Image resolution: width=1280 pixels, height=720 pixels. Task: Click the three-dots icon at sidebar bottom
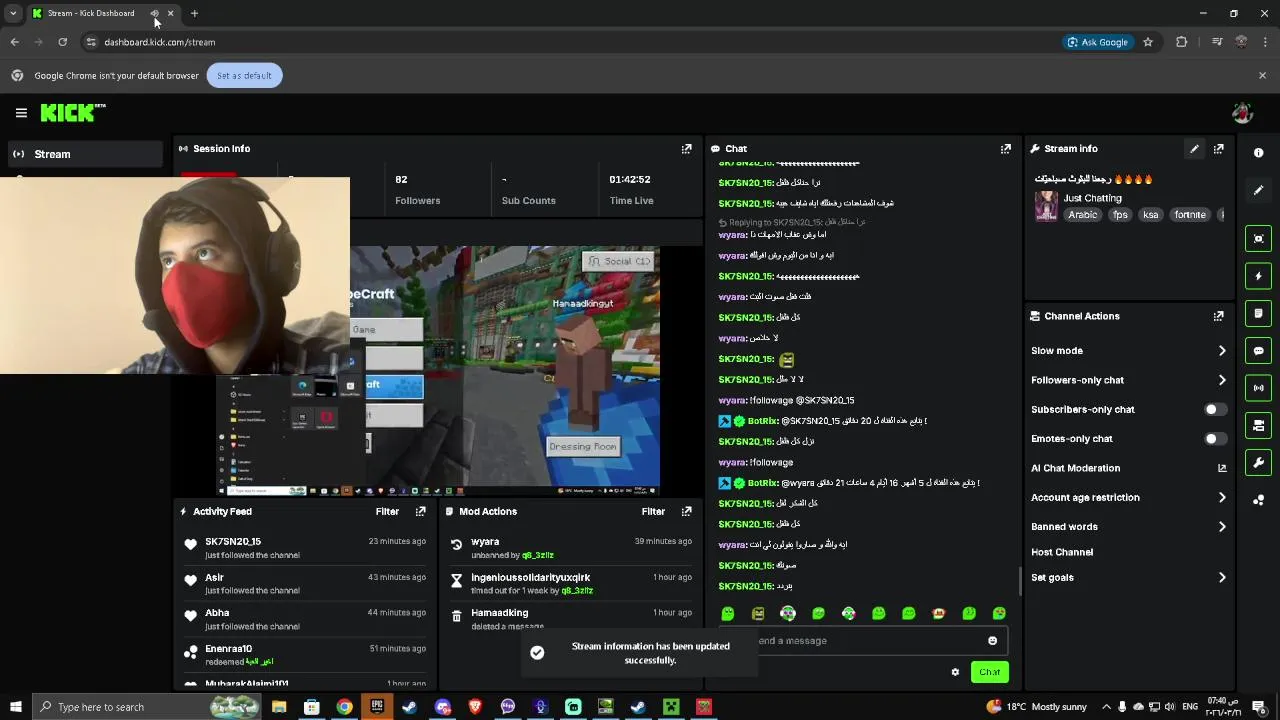click(1258, 500)
